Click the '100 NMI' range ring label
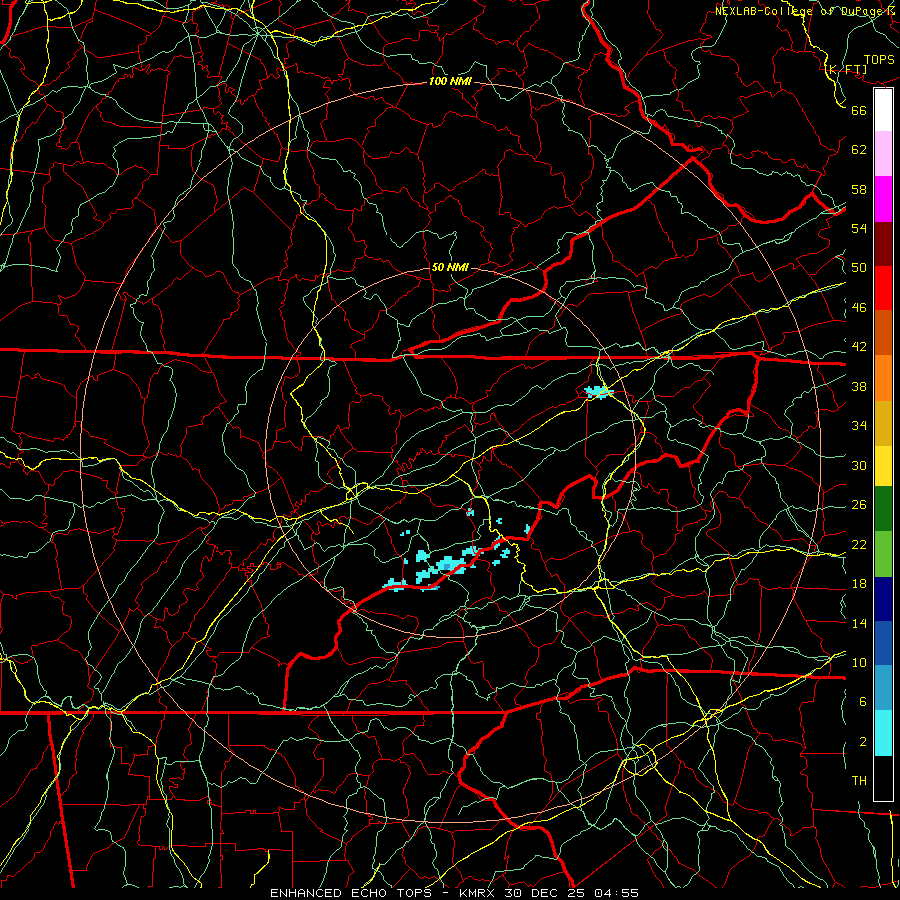This screenshot has width=900, height=900. coord(450,81)
